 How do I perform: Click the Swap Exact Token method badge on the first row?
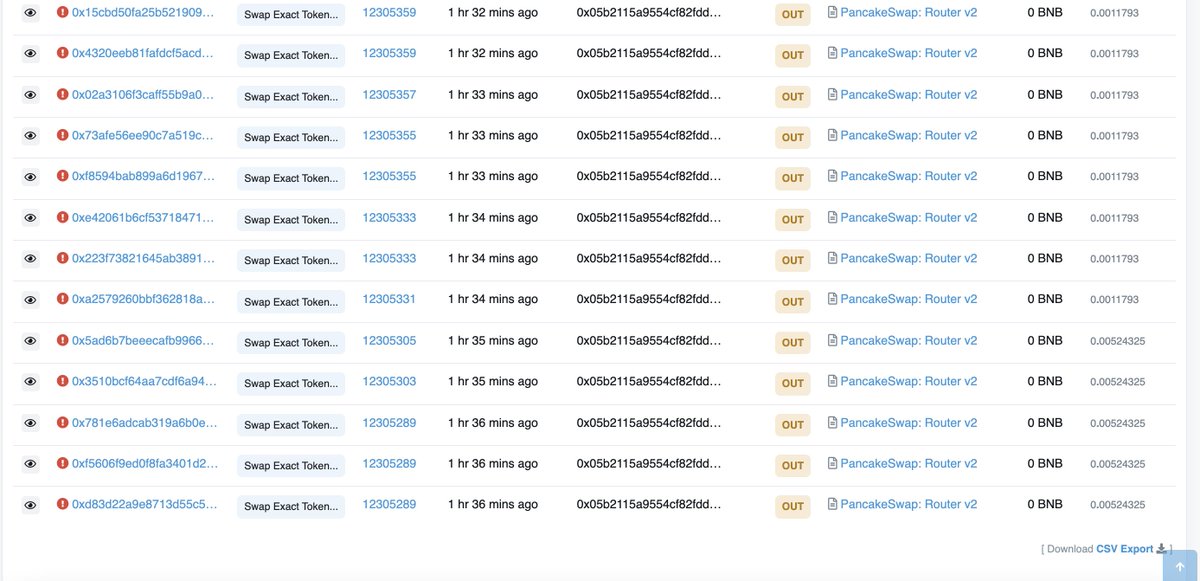[289, 15]
